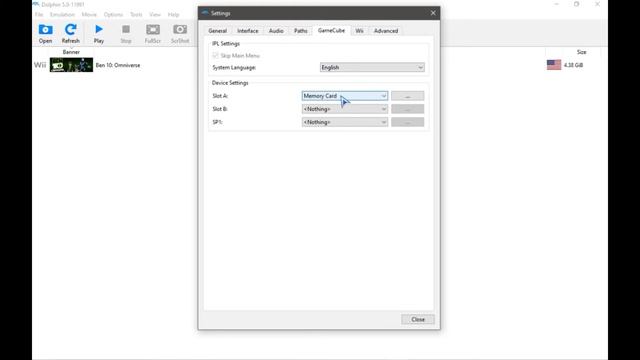Click the Close button in Settings
640x360 pixels.
[418, 320]
